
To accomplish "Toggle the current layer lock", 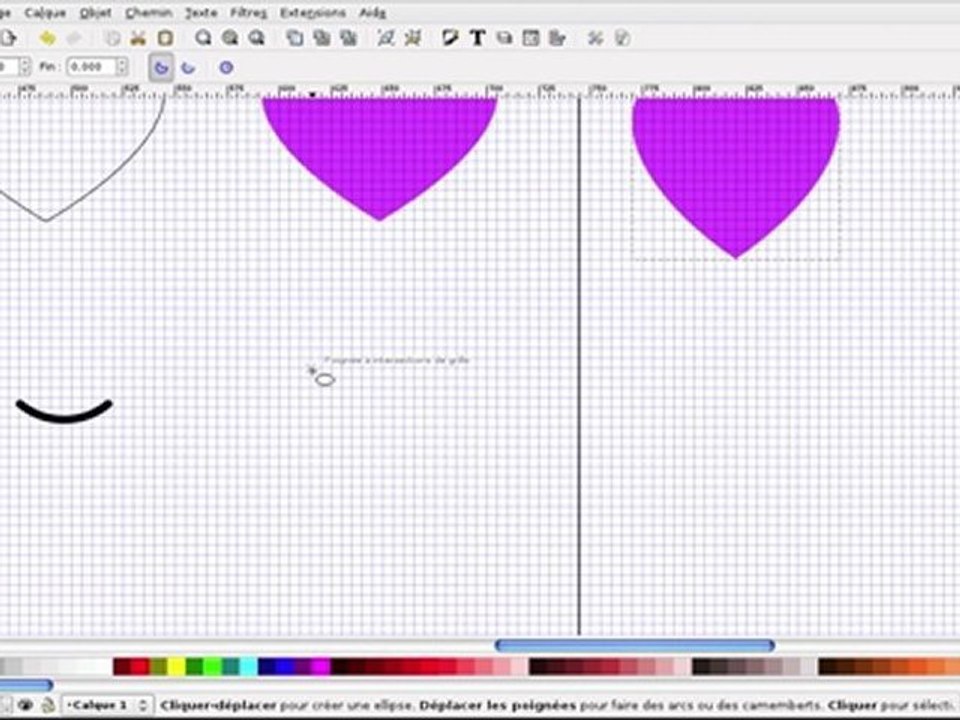I will pos(48,705).
